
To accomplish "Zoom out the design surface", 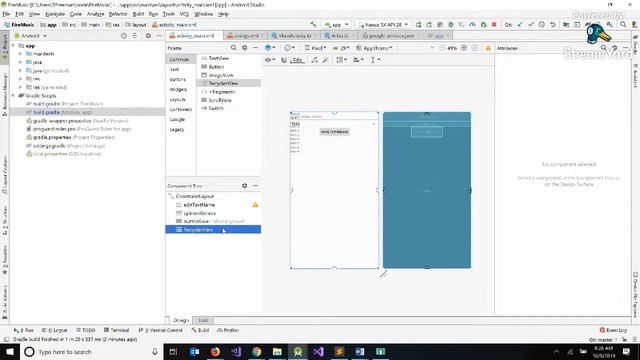I will tap(442, 48).
